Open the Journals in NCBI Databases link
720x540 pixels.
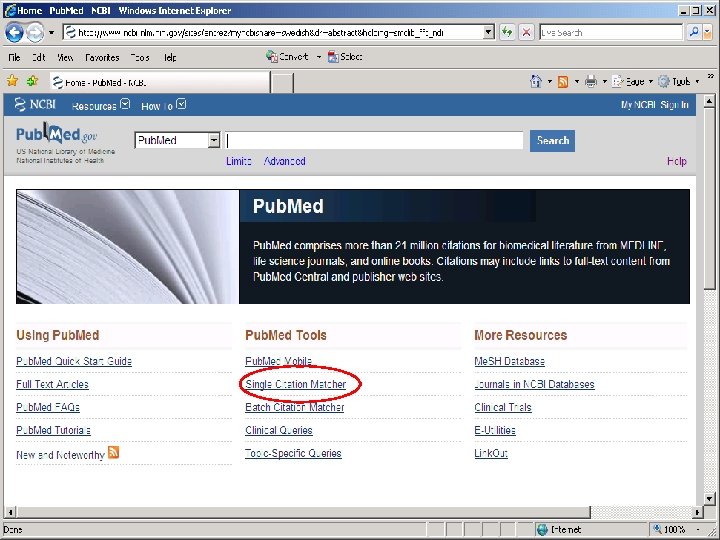tap(534, 384)
